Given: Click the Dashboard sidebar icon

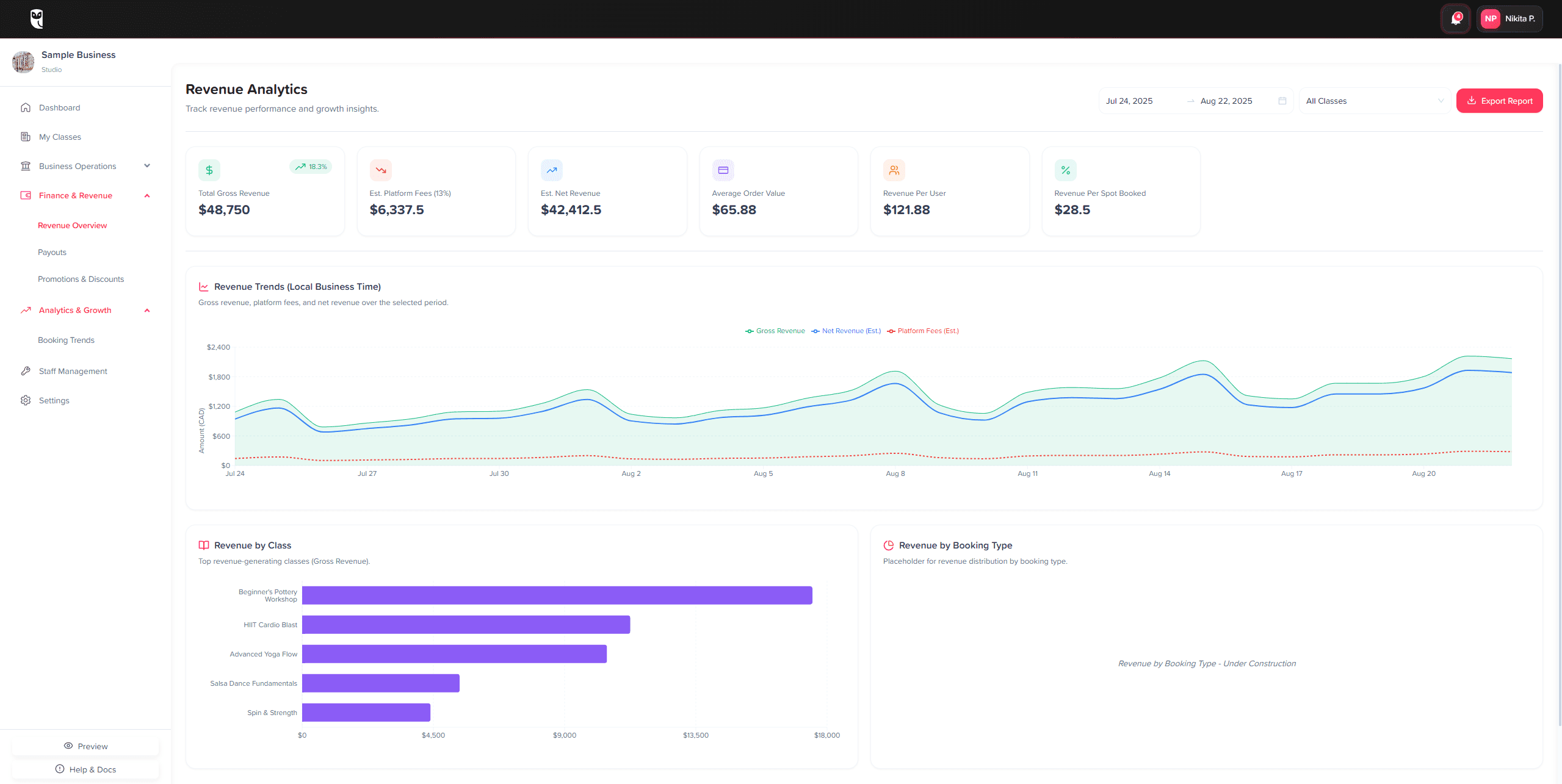Looking at the screenshot, I should point(25,107).
